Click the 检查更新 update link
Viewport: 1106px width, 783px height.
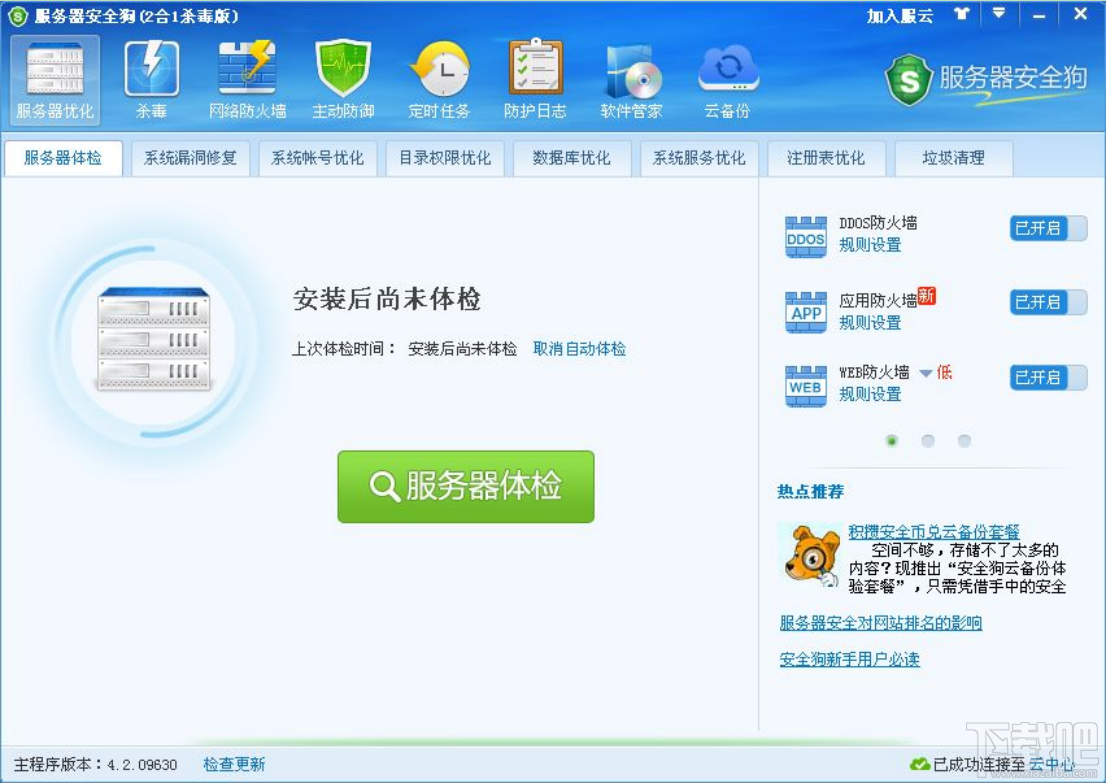pos(234,763)
